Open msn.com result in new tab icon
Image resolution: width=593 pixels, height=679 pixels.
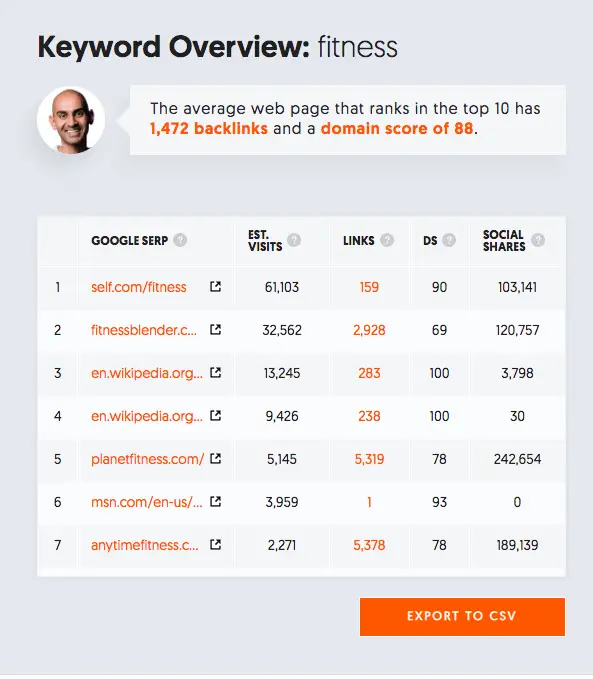point(215,501)
